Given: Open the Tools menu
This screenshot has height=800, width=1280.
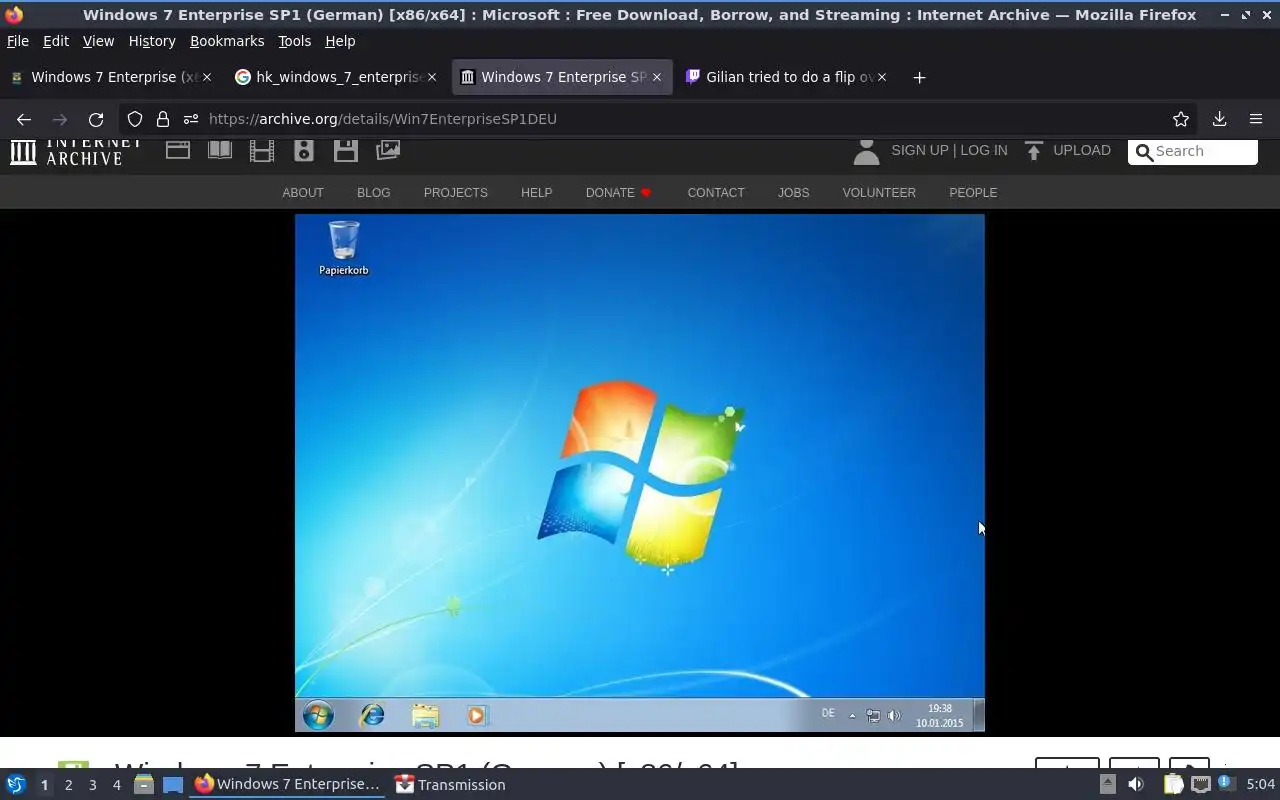Looking at the screenshot, I should click(294, 41).
